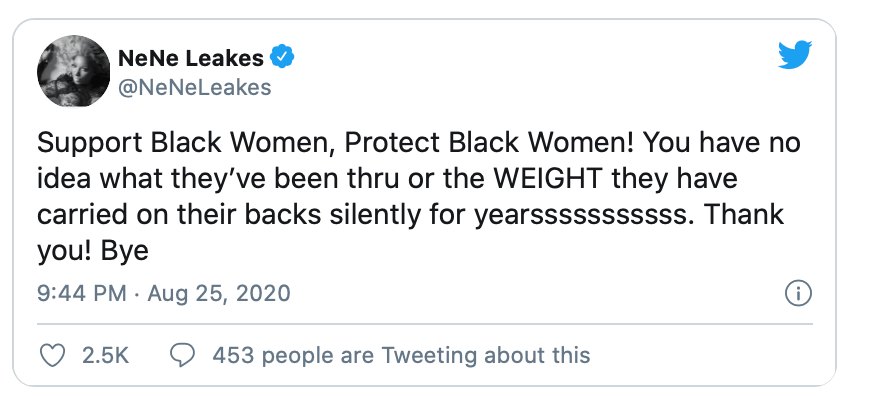The image size is (870, 404).
Task: Click the Twitter bird logo
Action: pos(795,55)
